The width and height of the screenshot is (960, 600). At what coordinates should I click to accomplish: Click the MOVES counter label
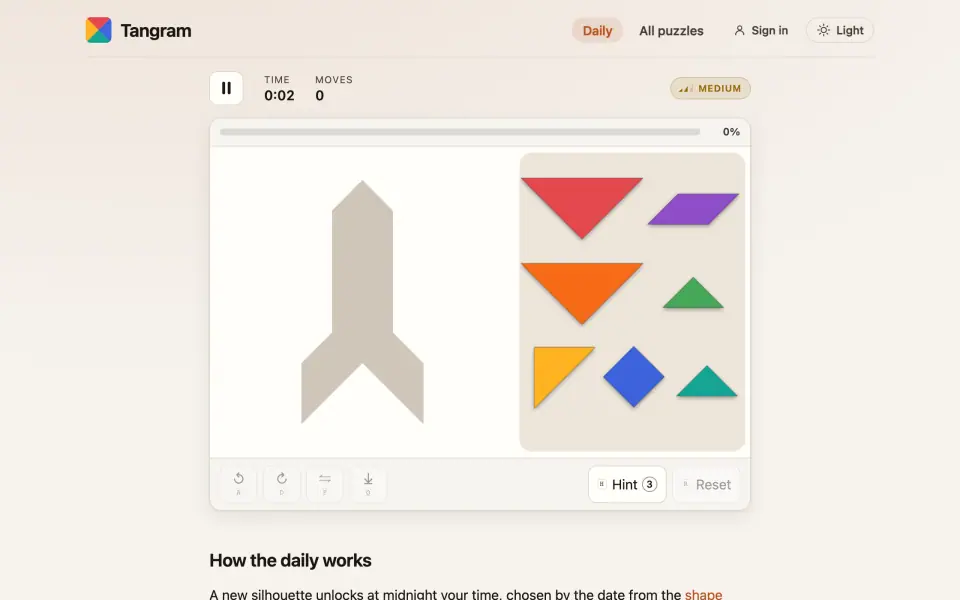[334, 80]
